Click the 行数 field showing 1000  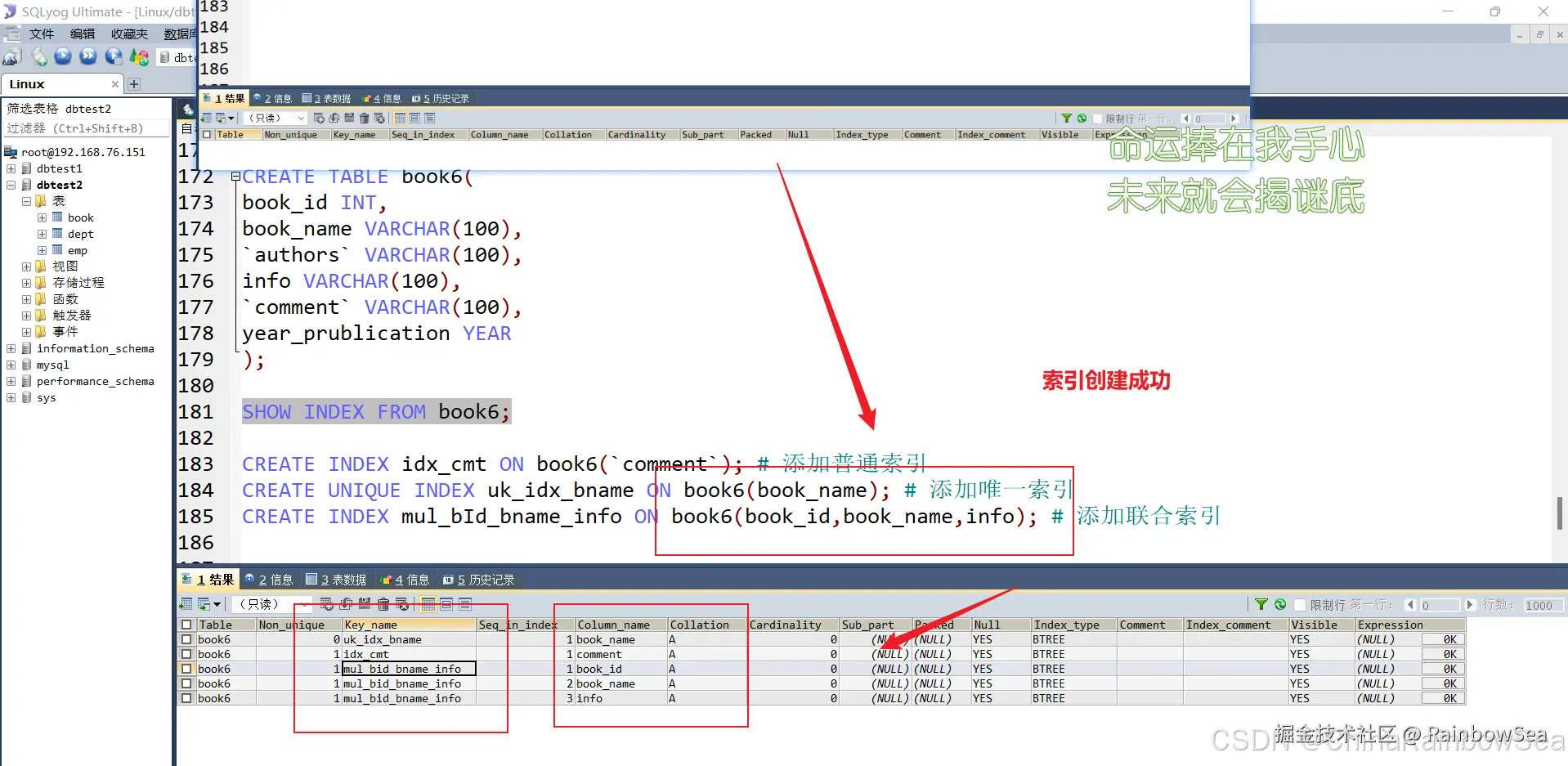(x=1543, y=605)
